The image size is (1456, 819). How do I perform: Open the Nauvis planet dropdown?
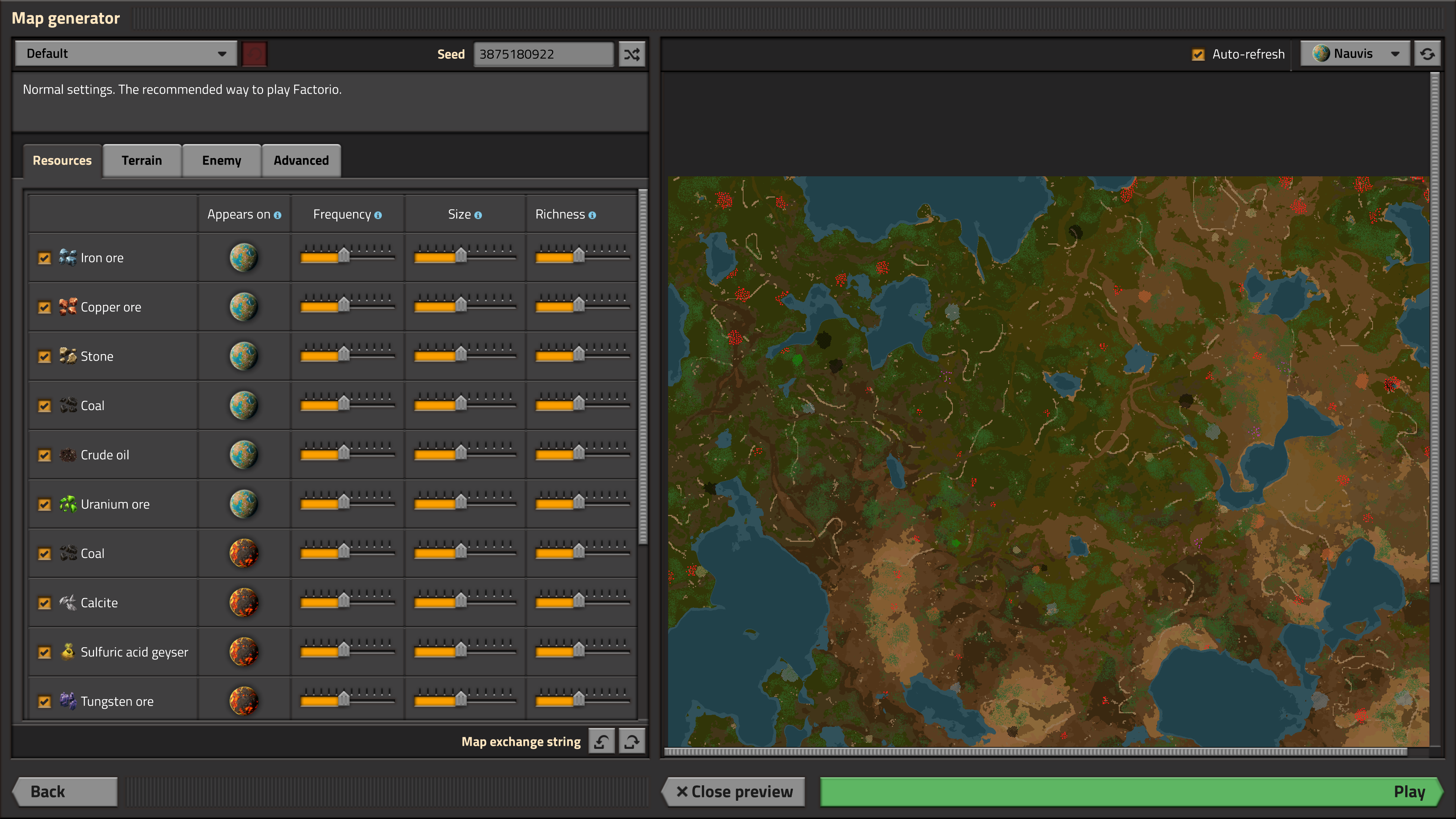[x=1355, y=54]
